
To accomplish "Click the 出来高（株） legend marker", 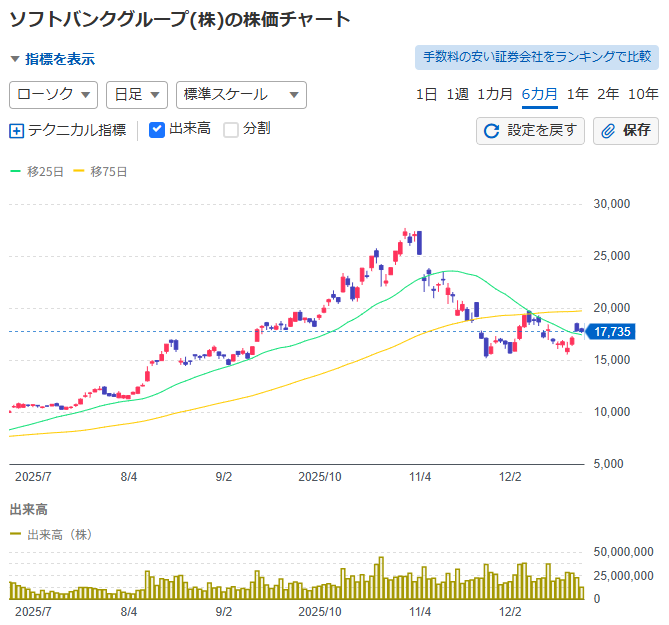I will [x=15, y=535].
